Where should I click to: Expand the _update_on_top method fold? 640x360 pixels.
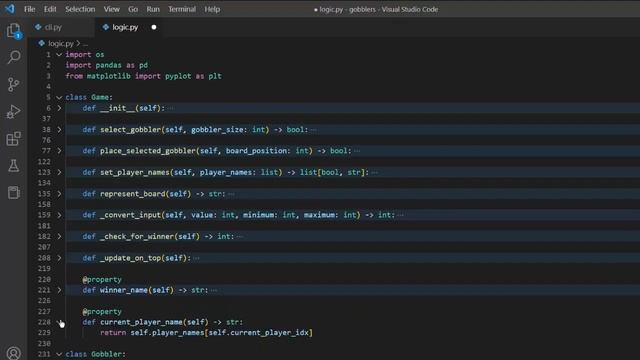(x=59, y=258)
